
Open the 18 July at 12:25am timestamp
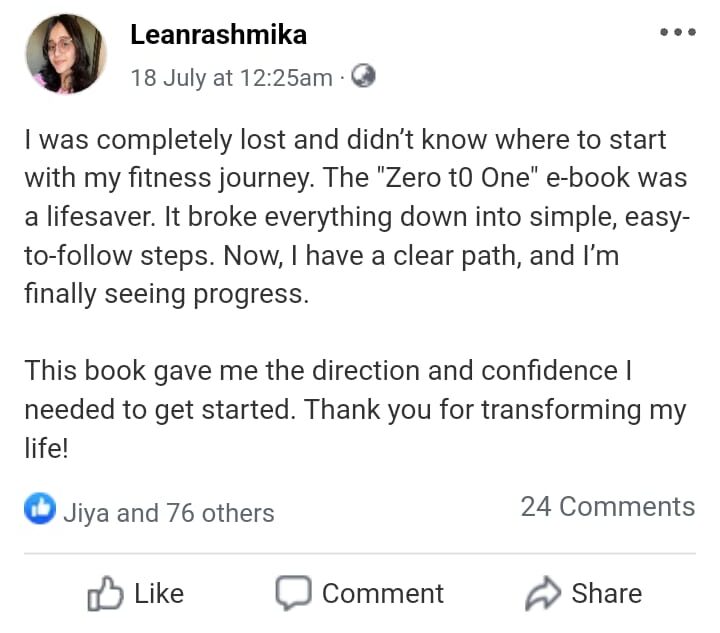pyautogui.click(x=231, y=78)
